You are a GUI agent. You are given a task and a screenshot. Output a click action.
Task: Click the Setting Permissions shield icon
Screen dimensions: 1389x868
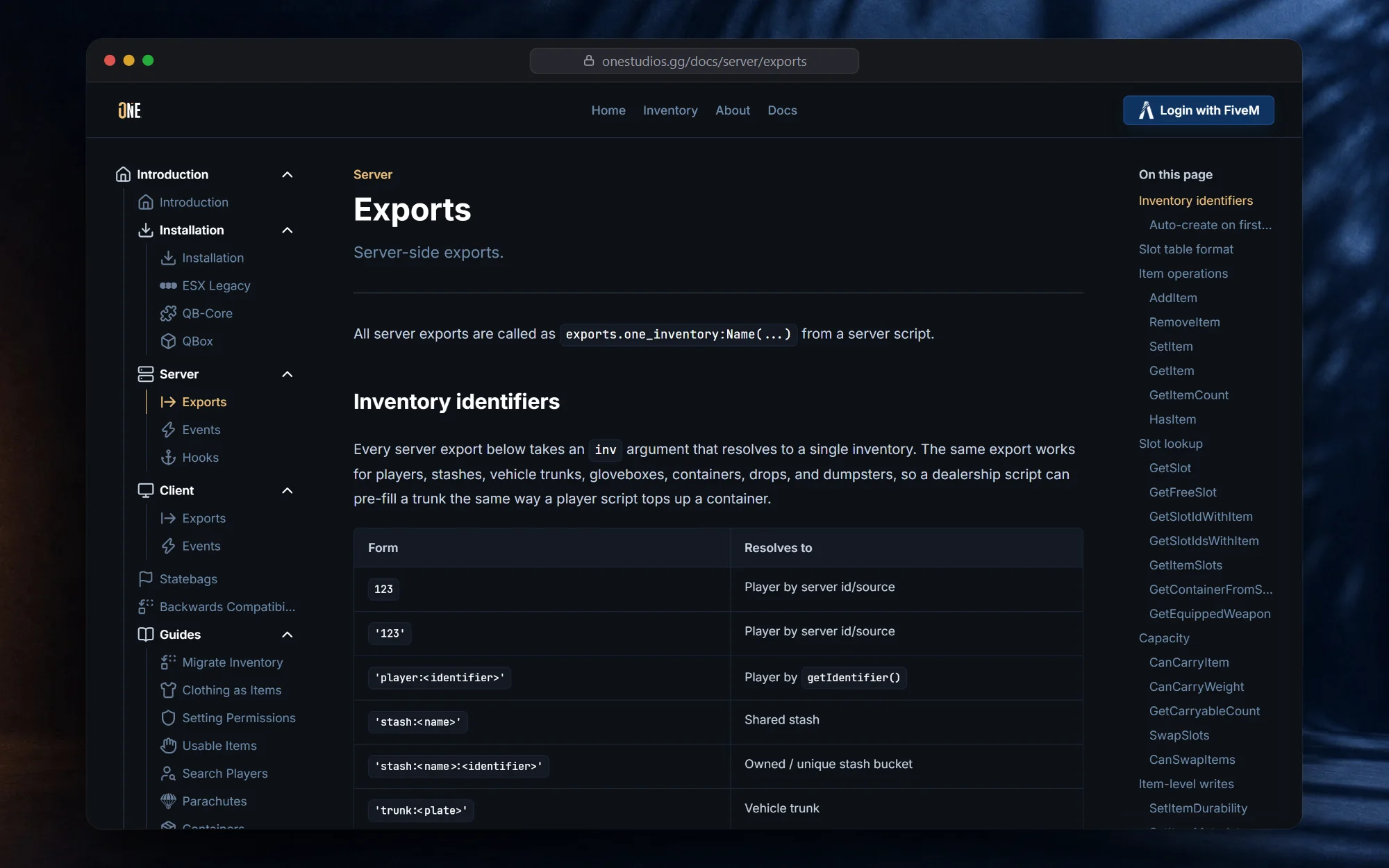(168, 717)
